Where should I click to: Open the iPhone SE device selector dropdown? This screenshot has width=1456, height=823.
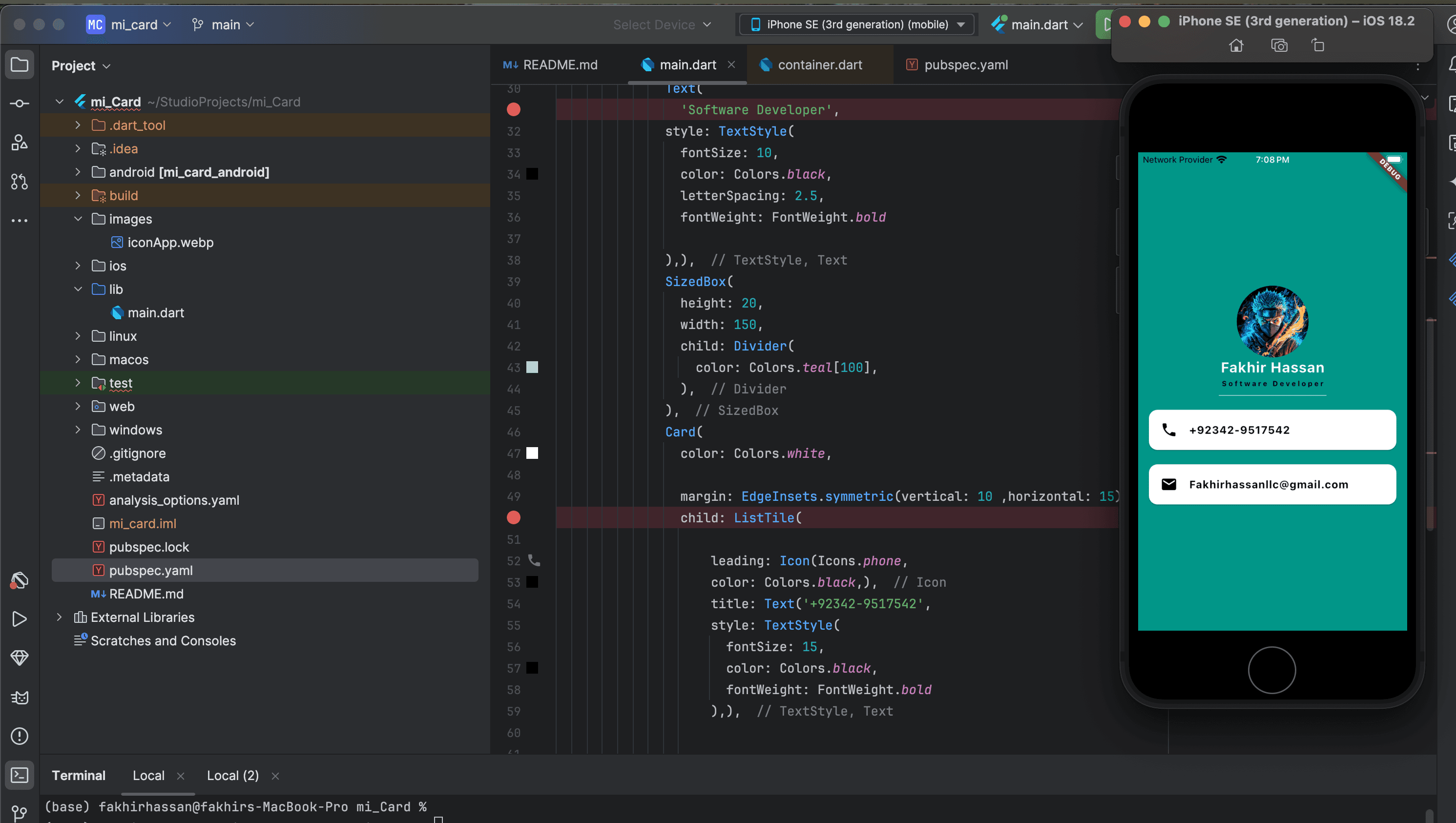click(857, 24)
